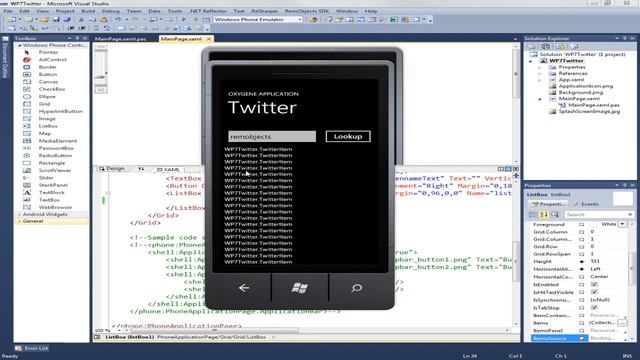Screen dimensions: 640x360
Task: Toggle the IsEnabled checkbox
Action: (594, 284)
